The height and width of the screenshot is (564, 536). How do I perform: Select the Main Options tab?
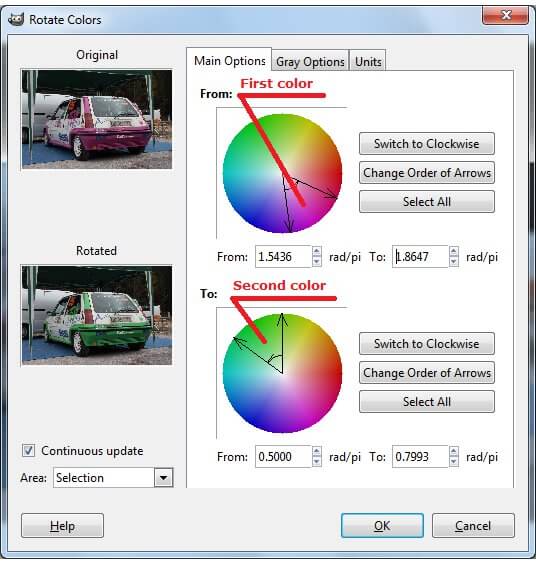click(230, 60)
